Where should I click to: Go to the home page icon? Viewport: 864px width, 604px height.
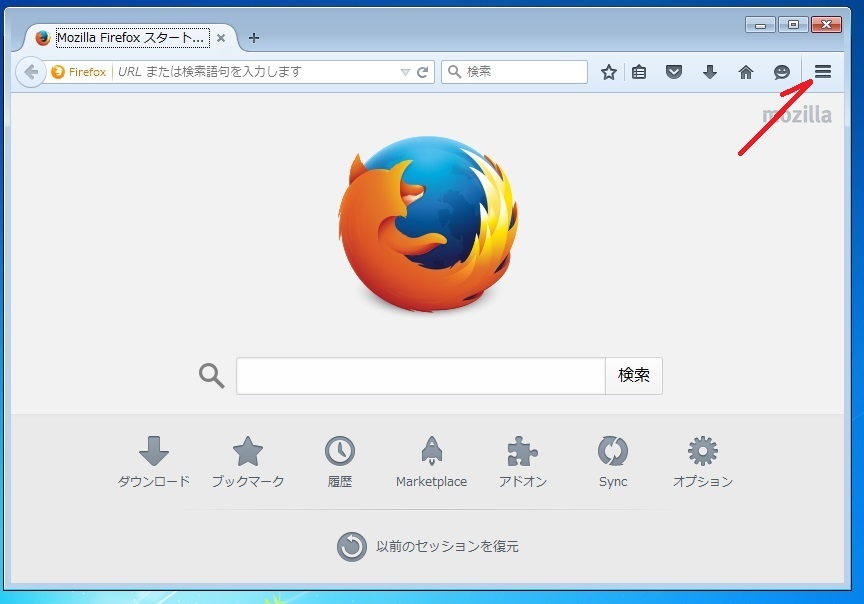746,72
